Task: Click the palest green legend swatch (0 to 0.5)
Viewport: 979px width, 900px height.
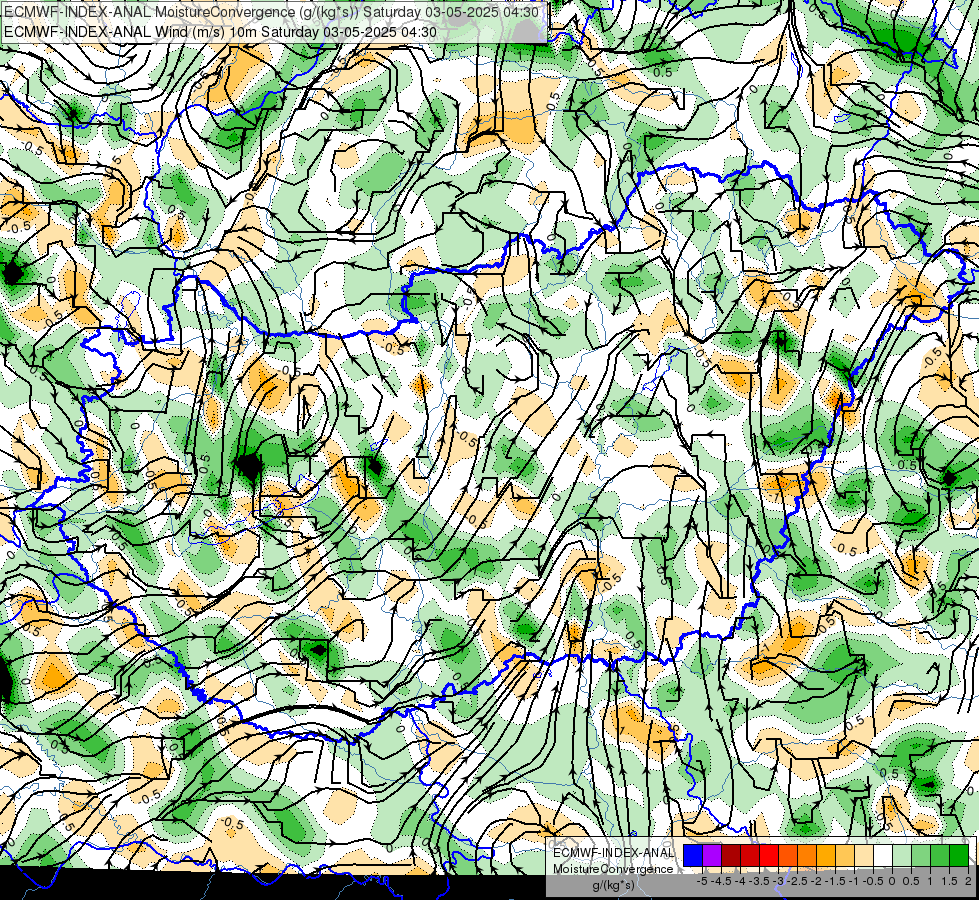Action: (902, 855)
